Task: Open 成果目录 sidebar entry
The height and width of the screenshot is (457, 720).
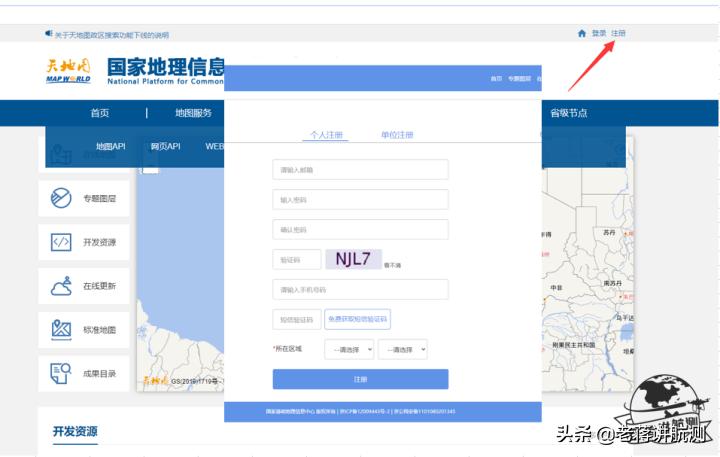Action: pos(84,373)
